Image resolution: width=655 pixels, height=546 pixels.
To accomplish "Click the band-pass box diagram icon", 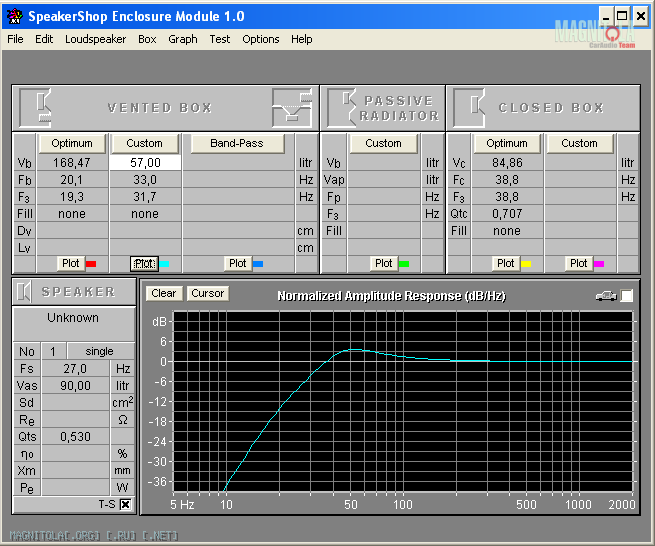I will tap(292, 108).
